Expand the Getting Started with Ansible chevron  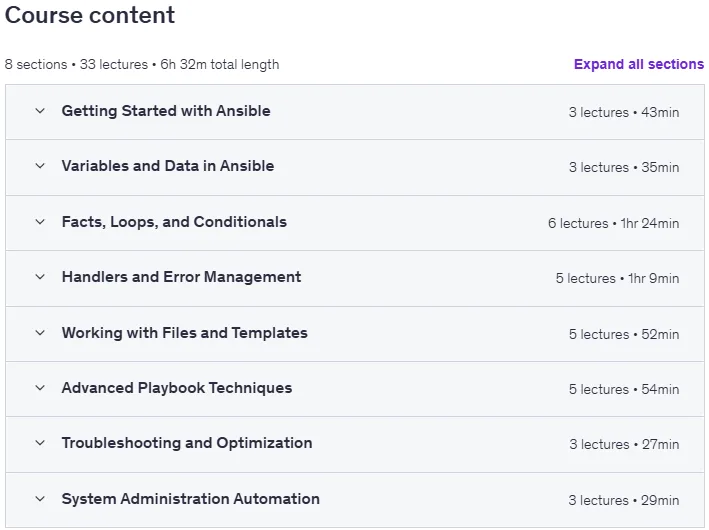(x=40, y=111)
